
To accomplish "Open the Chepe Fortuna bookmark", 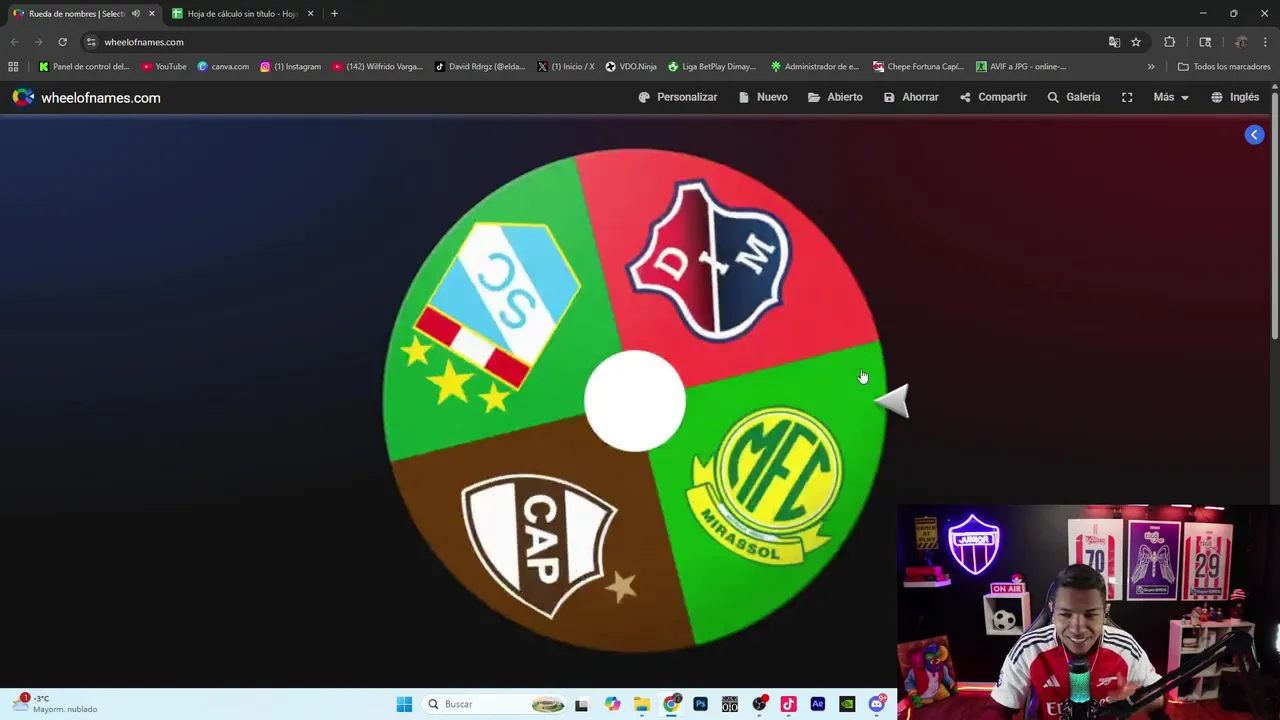I will (x=918, y=67).
